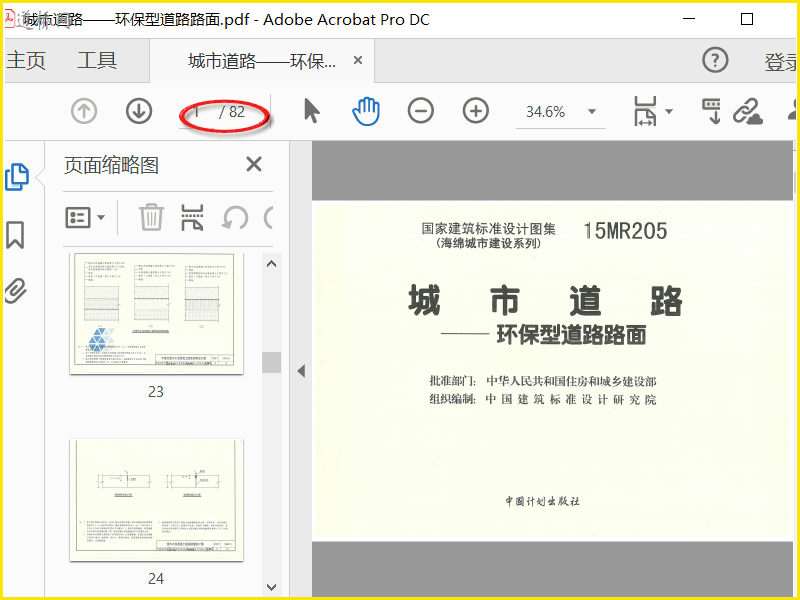
Task: Activate the Hand pan tool
Action: pyautogui.click(x=366, y=111)
